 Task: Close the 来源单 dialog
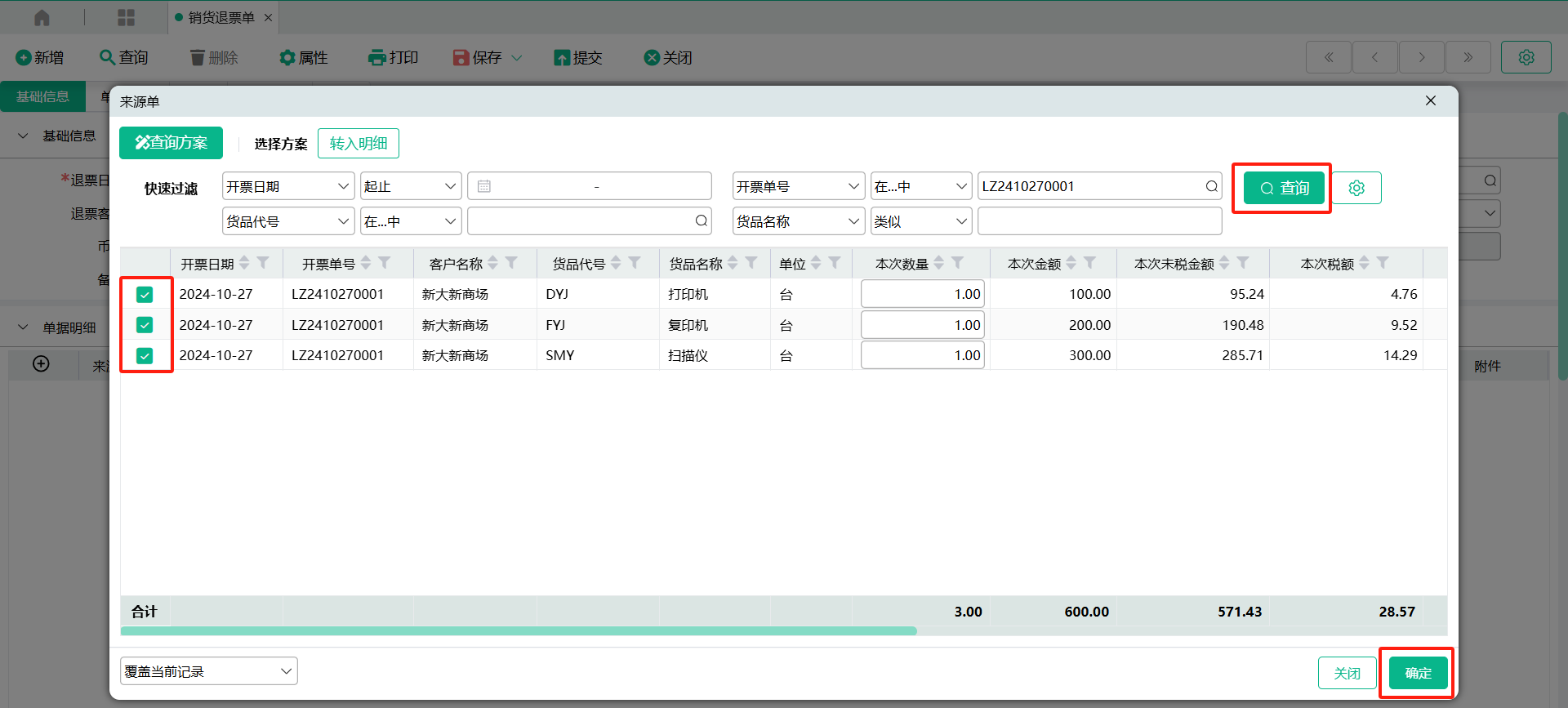(1431, 100)
